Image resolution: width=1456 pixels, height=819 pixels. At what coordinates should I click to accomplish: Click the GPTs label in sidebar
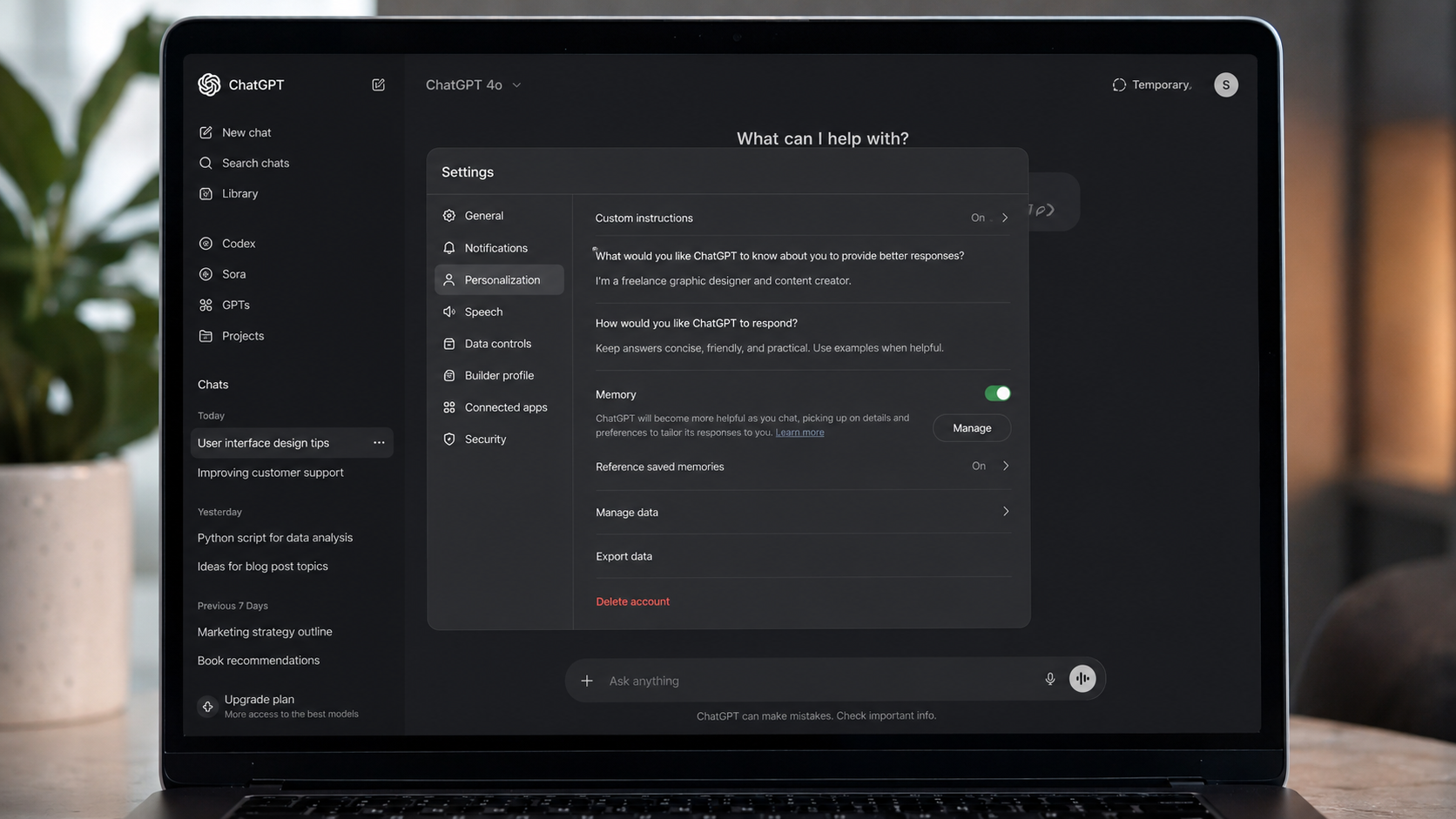point(235,305)
